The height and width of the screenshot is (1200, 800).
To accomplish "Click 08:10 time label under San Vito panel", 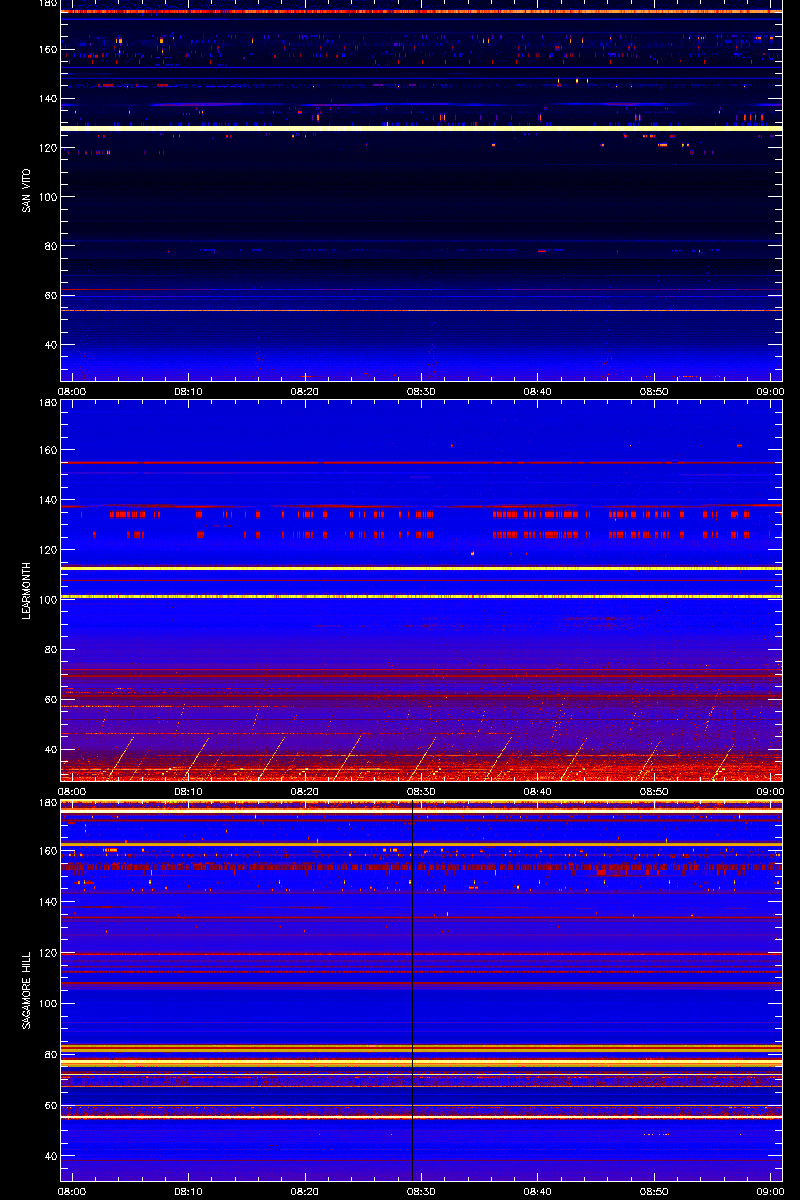I will 188,391.
